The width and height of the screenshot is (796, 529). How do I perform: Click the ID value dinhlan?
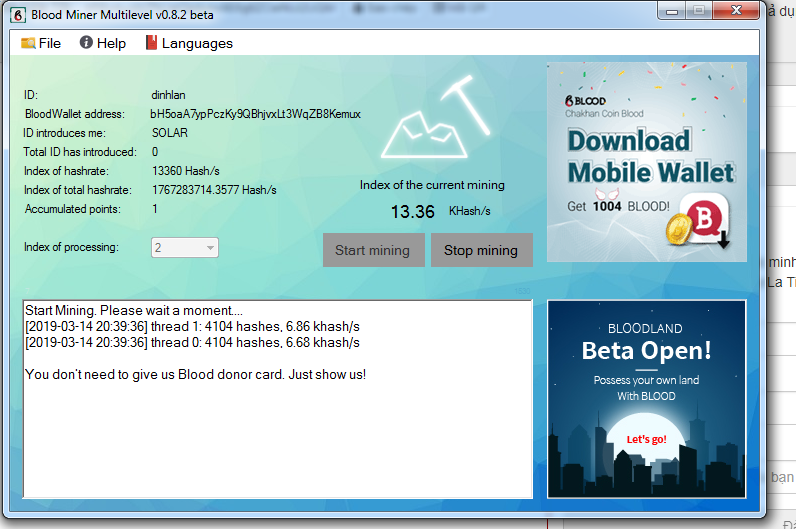click(x=168, y=95)
